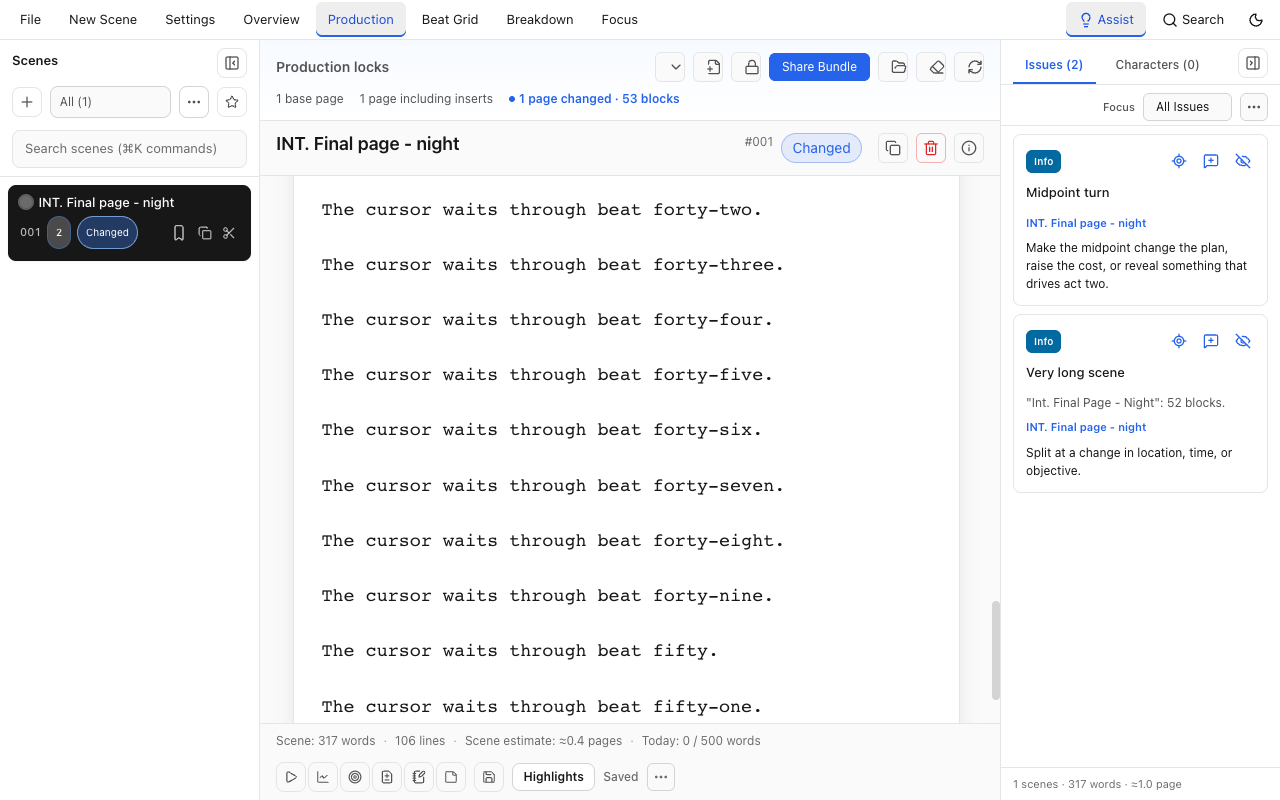
Task: Toggle the Assist panel button
Action: coord(1106,19)
